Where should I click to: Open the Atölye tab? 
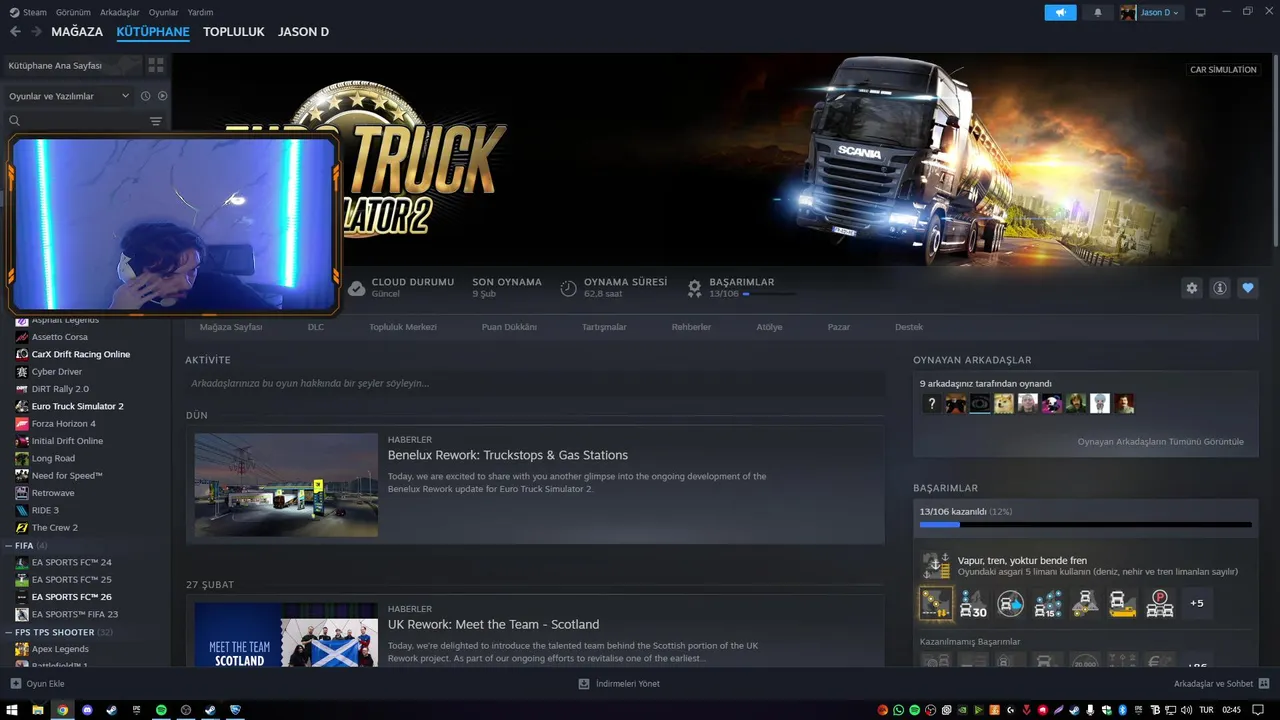pyautogui.click(x=769, y=327)
